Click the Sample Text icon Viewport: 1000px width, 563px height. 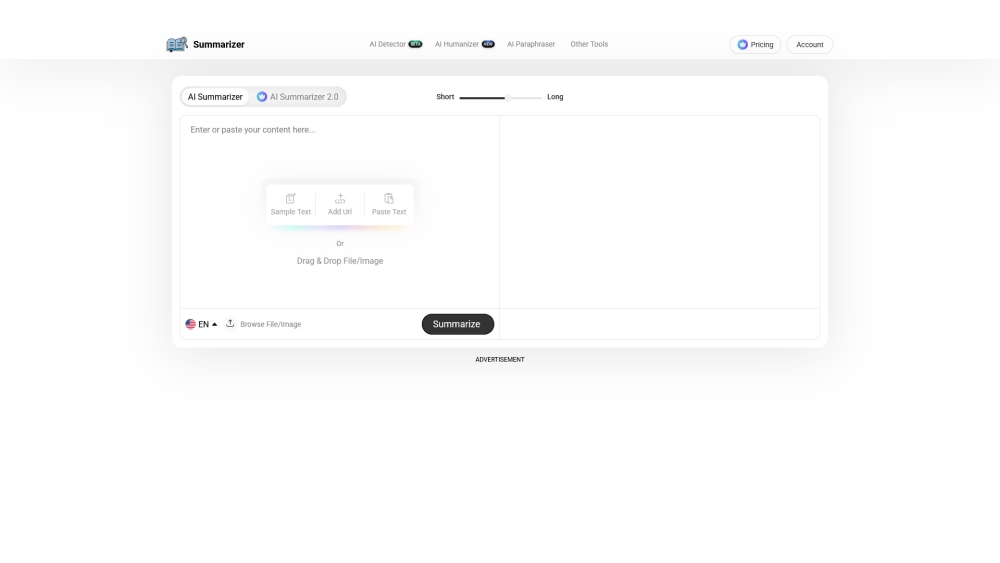[x=291, y=199]
